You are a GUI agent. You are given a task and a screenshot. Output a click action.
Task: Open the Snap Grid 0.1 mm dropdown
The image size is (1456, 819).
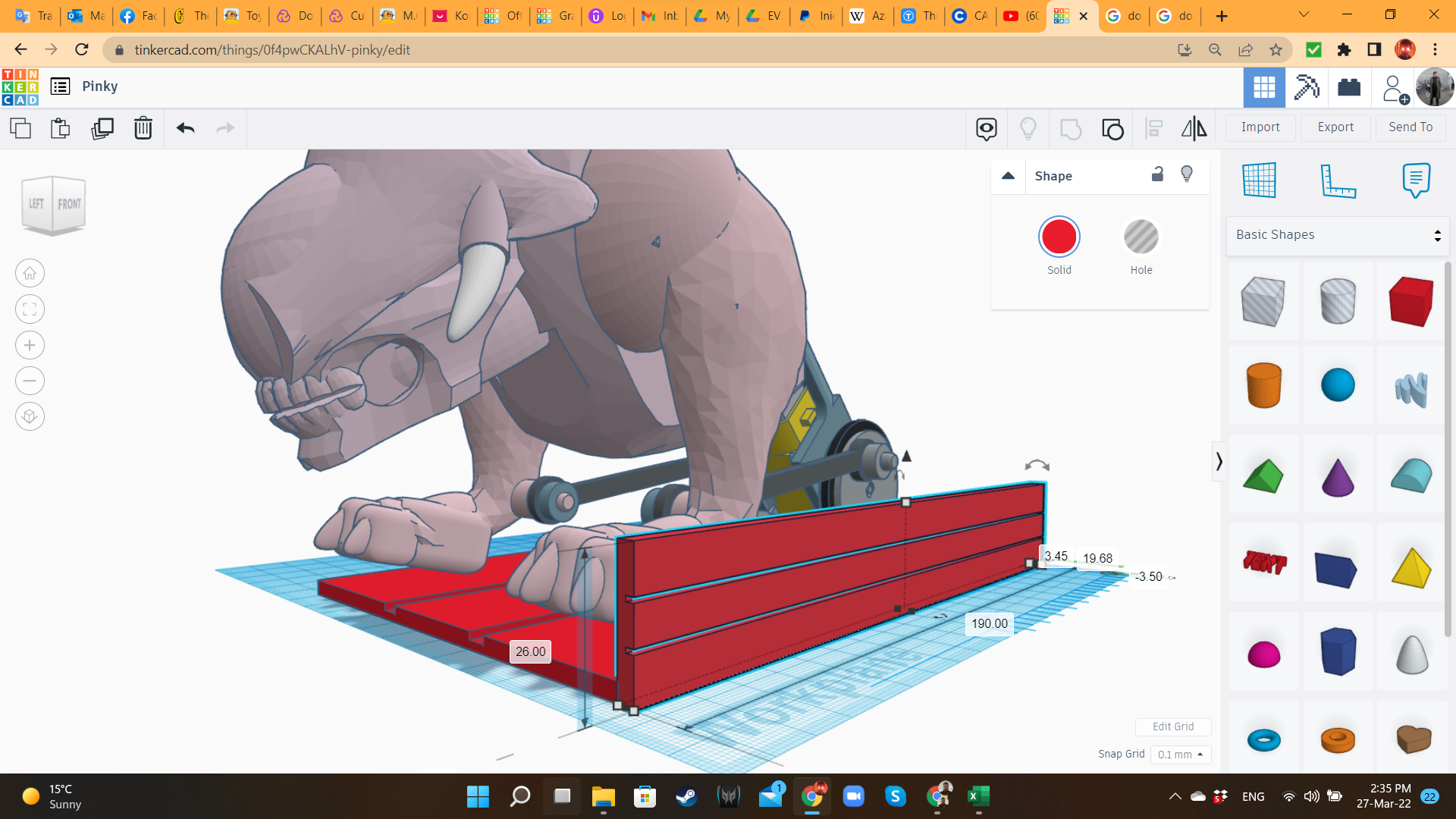(x=1180, y=755)
